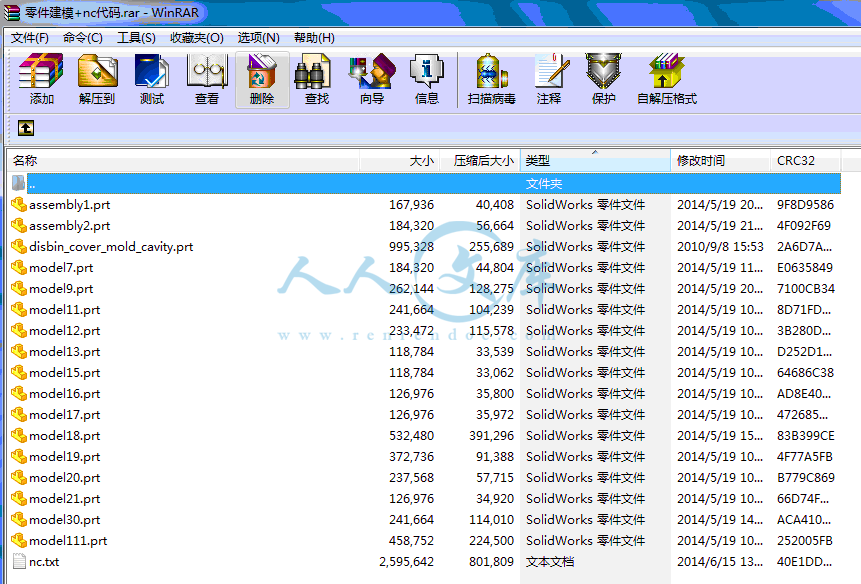The width and height of the screenshot is (861, 584).
Task: Sort by the 大小 column header
Action: click(x=400, y=160)
